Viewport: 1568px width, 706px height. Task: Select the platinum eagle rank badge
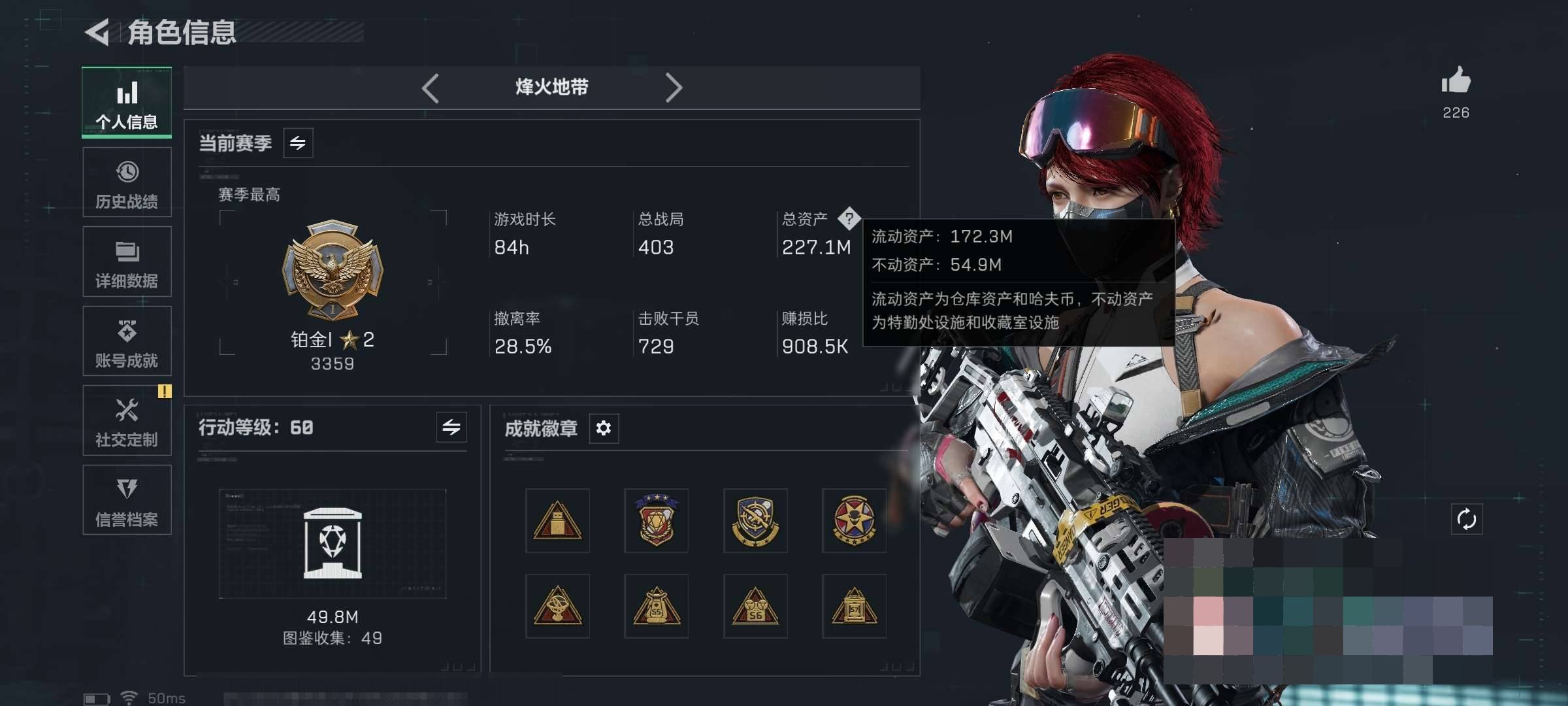(333, 269)
